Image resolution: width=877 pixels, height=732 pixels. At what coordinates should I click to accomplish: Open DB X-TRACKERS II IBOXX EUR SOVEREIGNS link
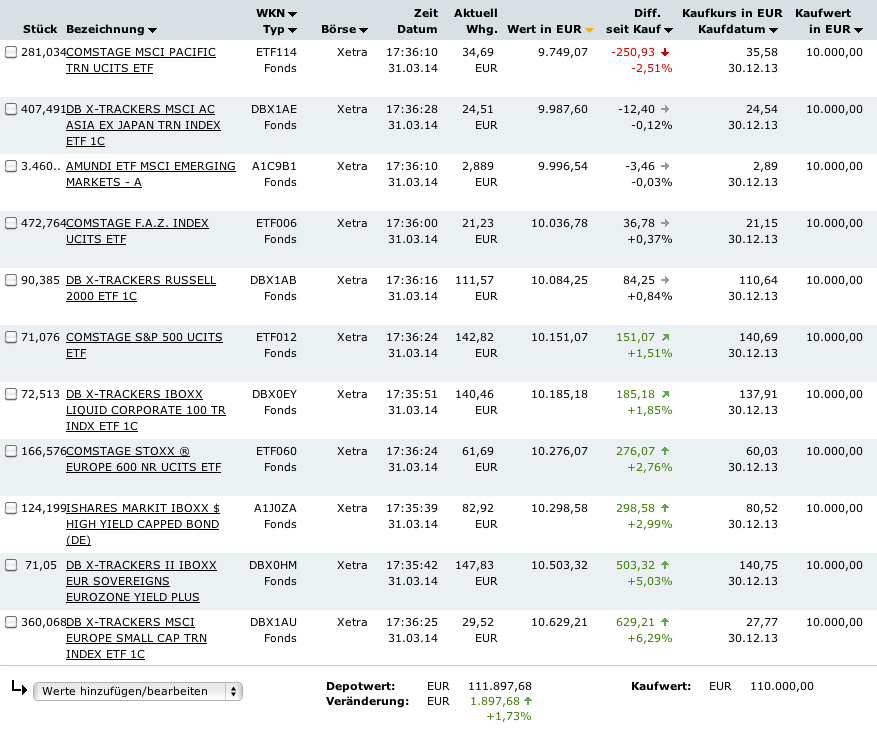coord(141,581)
